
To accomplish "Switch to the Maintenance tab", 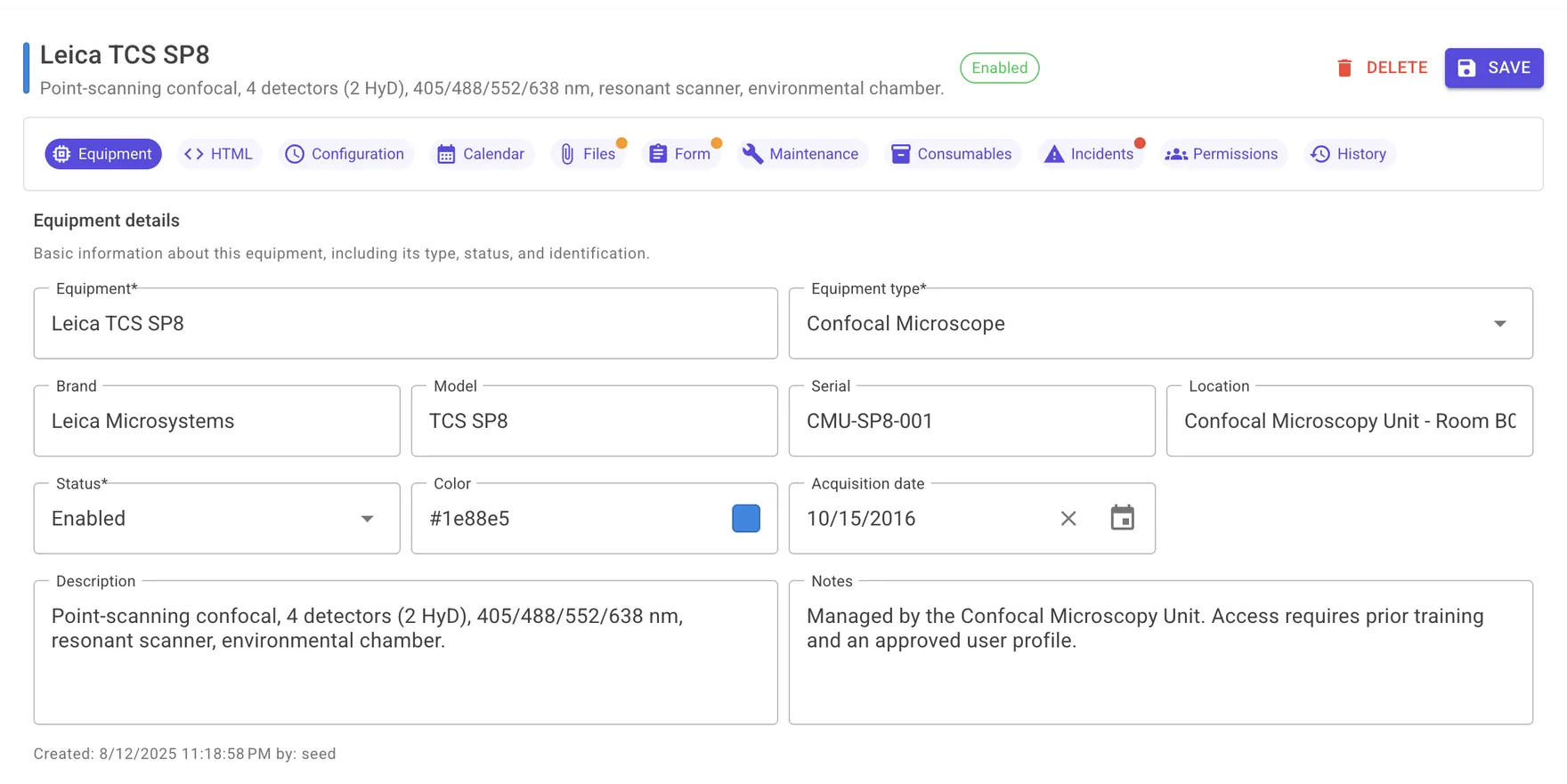I will (x=801, y=154).
